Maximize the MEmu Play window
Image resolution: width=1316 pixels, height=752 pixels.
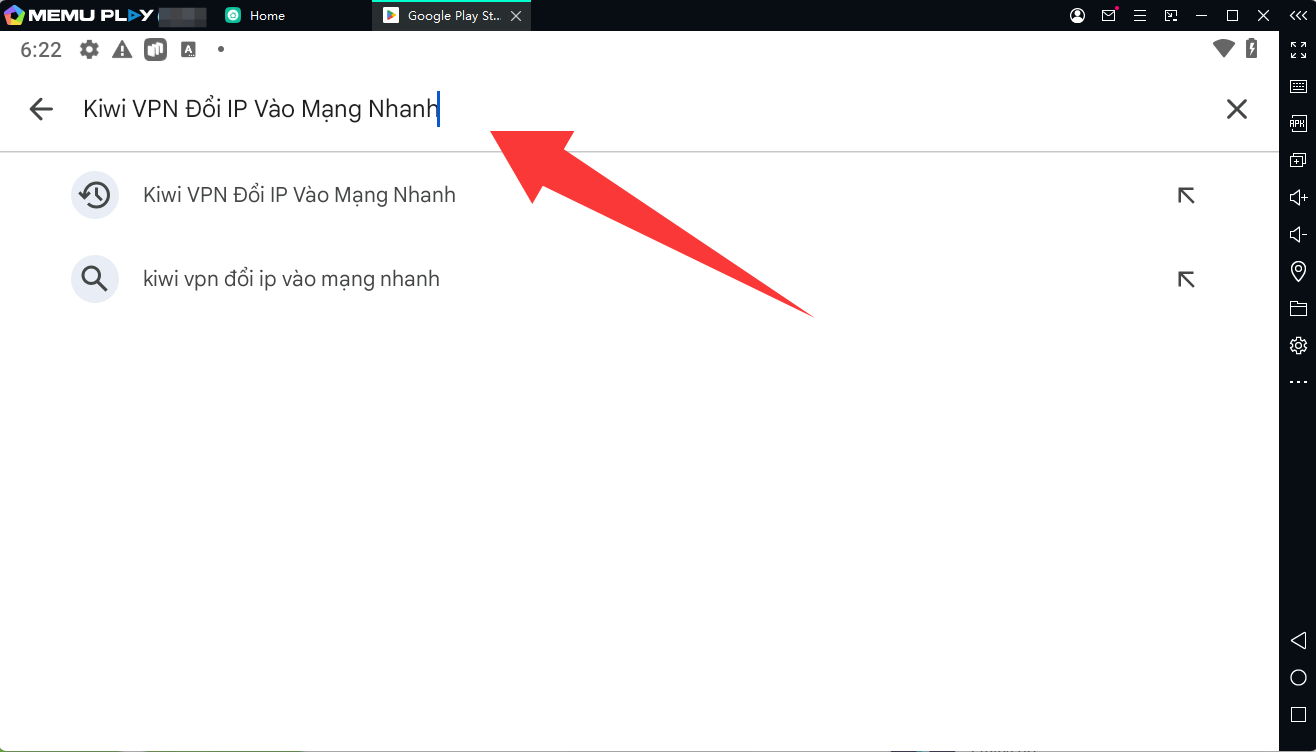[x=1232, y=16]
